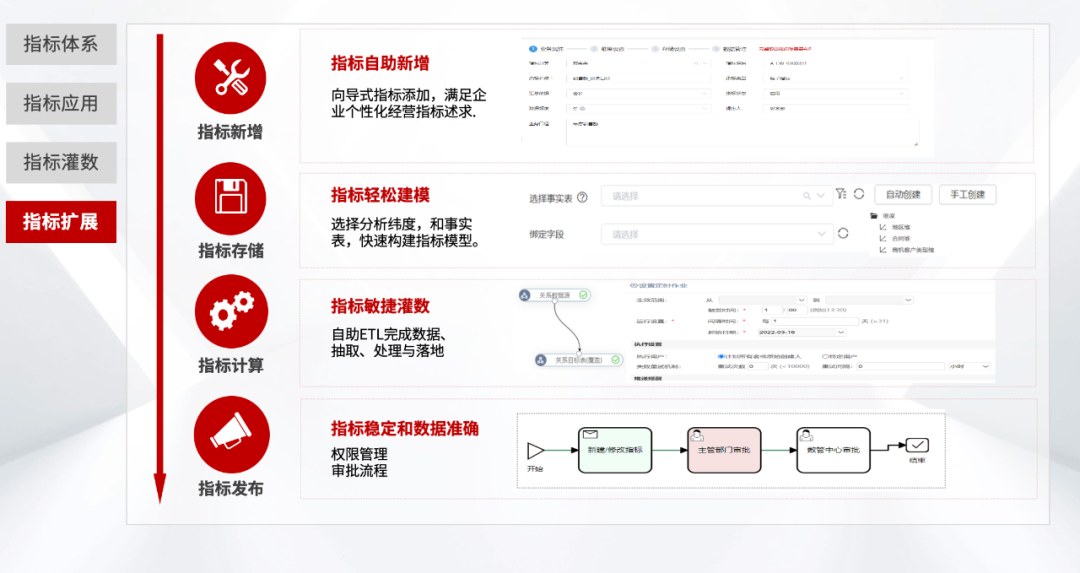Select the 特定用户 radio option

pos(825,356)
